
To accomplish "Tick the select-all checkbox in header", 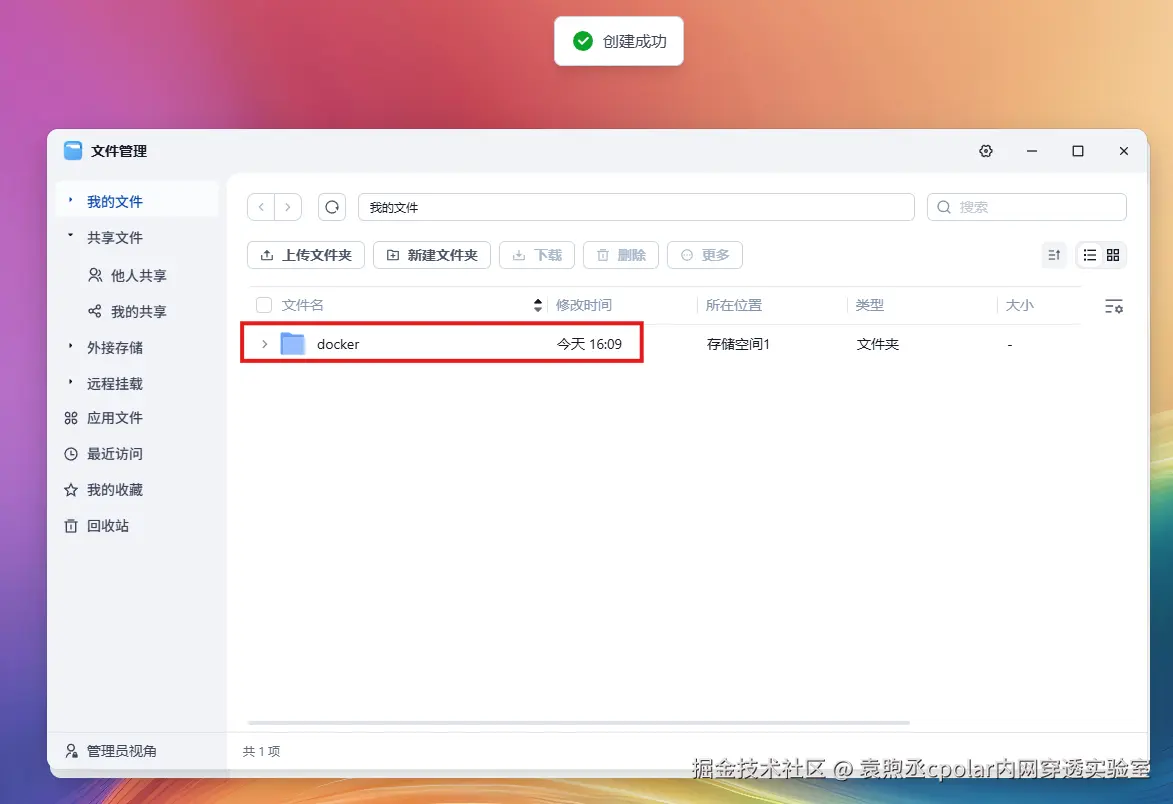I will click(x=263, y=305).
